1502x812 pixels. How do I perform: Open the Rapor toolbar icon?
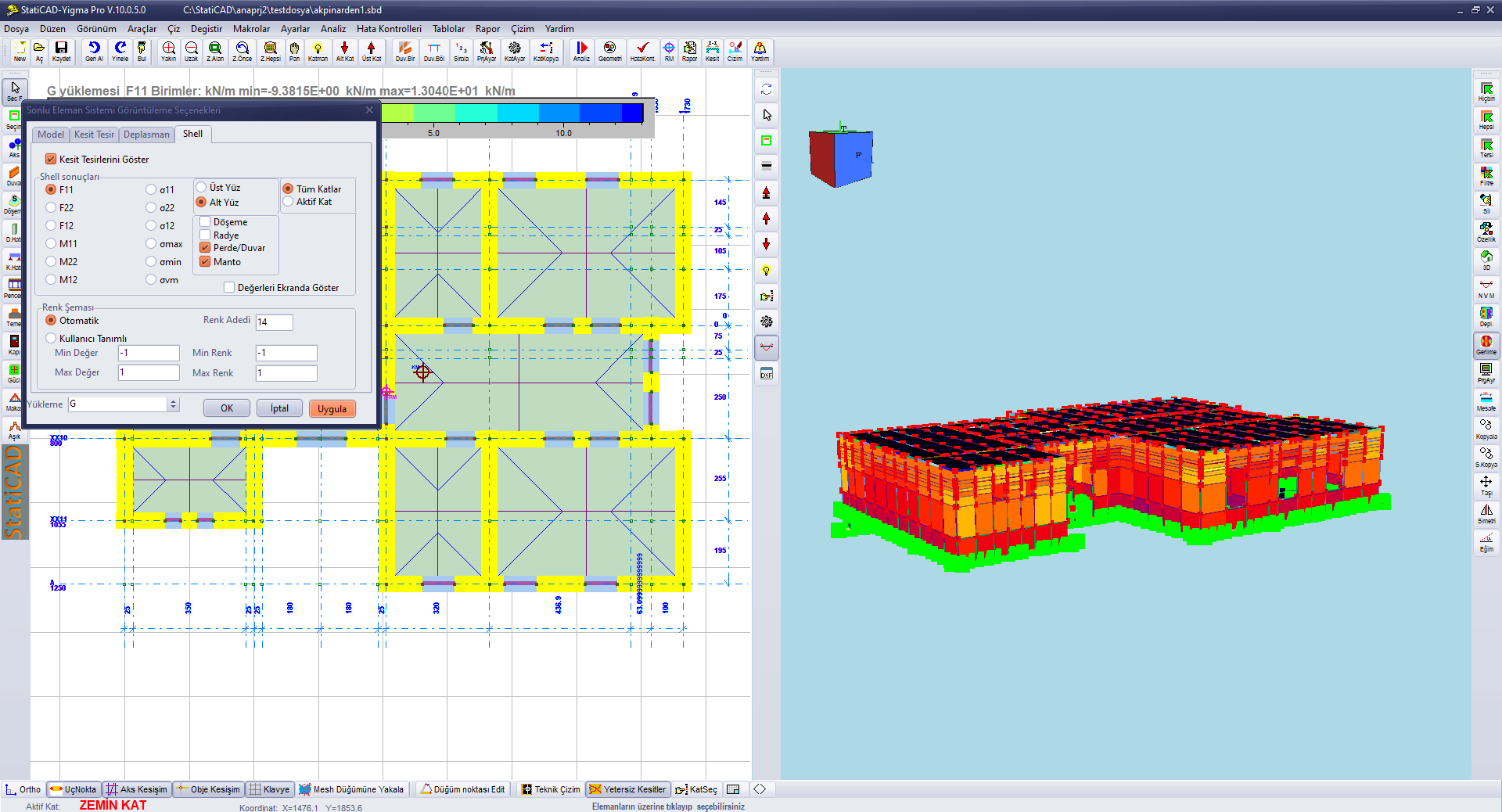pyautogui.click(x=689, y=52)
